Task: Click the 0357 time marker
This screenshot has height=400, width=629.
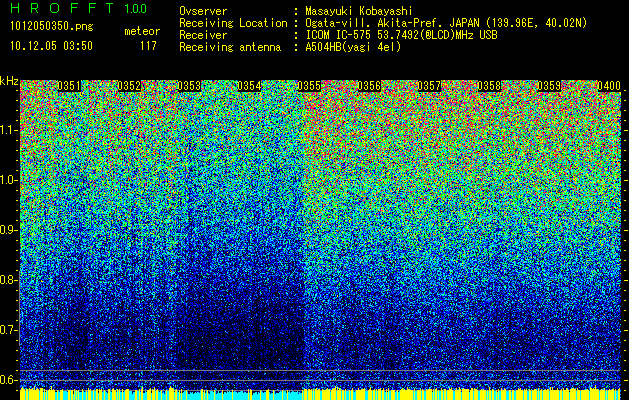Action: (x=429, y=86)
